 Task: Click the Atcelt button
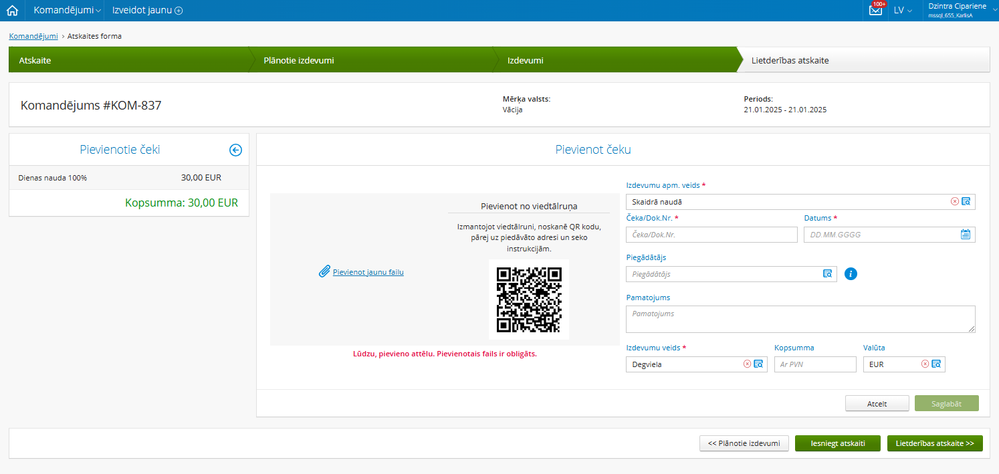pos(877,403)
